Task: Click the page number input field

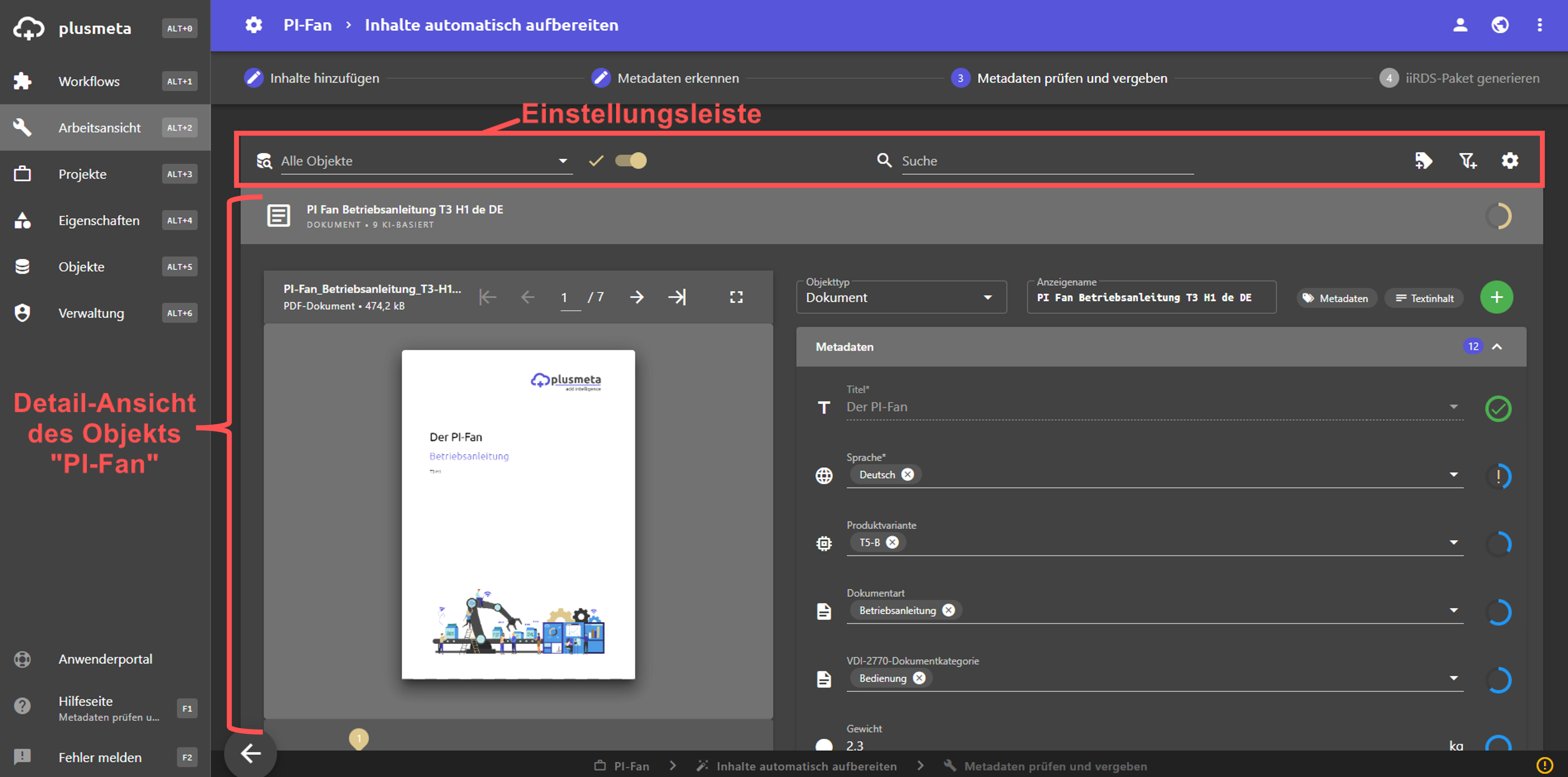Action: click(x=570, y=297)
